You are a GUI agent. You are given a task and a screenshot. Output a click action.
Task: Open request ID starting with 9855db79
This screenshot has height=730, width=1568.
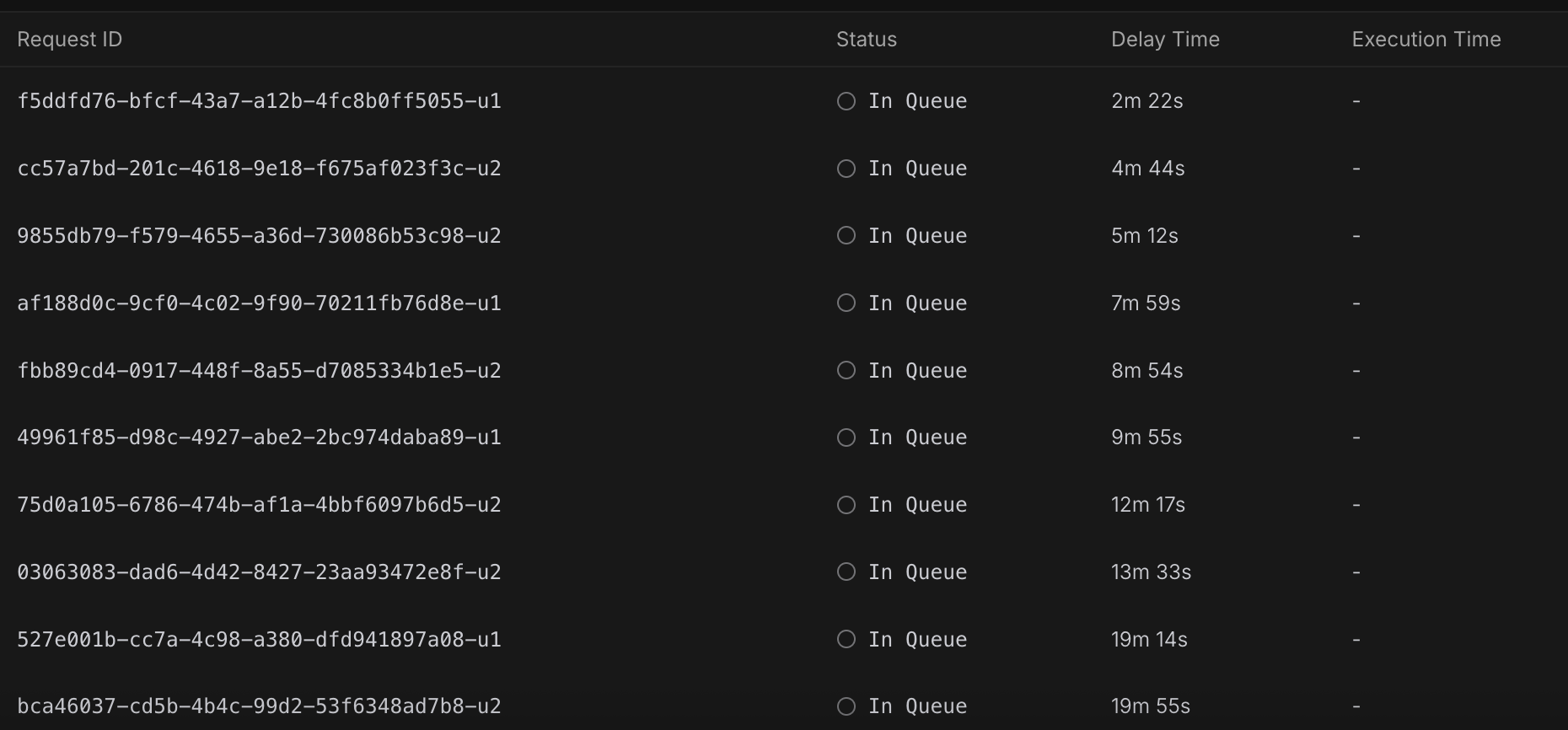(x=260, y=235)
